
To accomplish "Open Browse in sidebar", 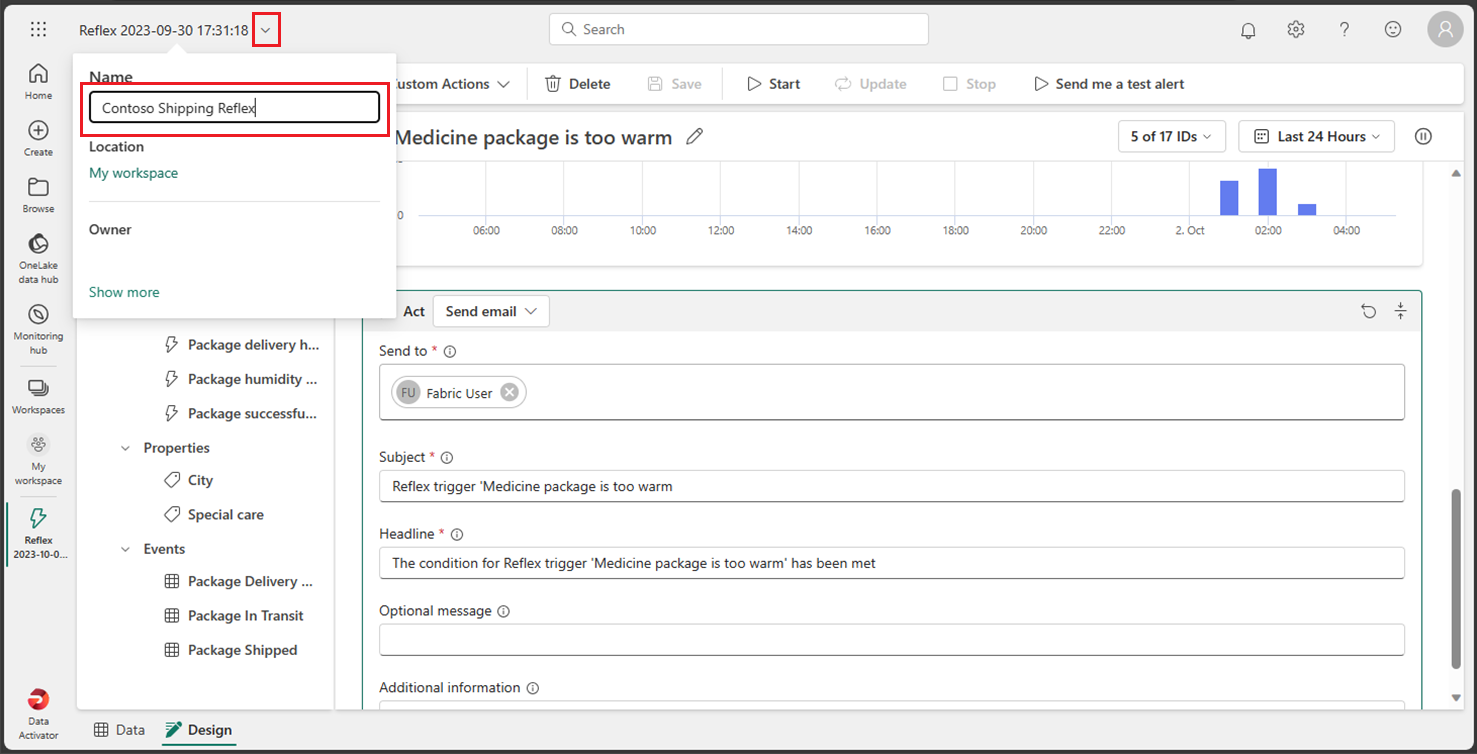I will (38, 195).
